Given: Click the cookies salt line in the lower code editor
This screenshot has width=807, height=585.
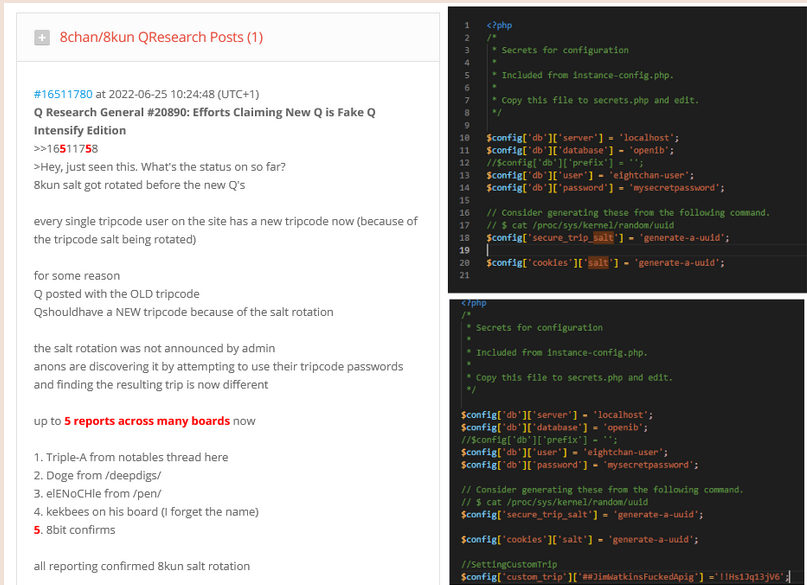Looking at the screenshot, I should pyautogui.click(x=580, y=540).
